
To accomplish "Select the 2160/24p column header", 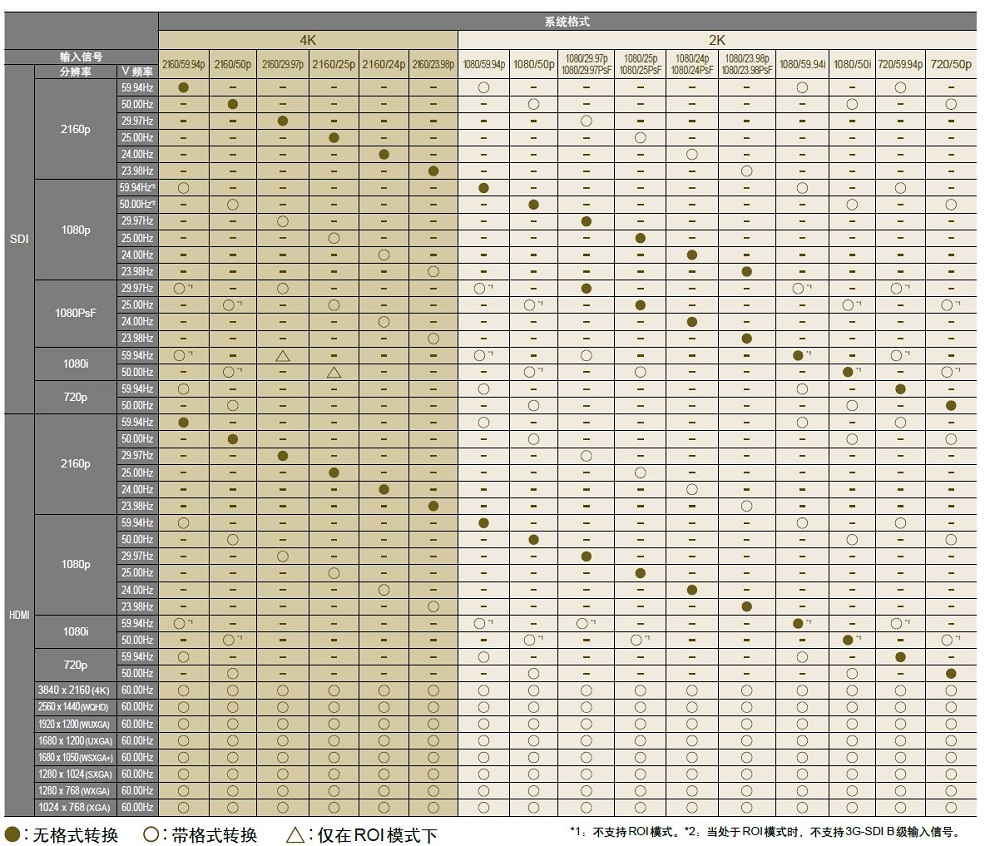I will [384, 64].
